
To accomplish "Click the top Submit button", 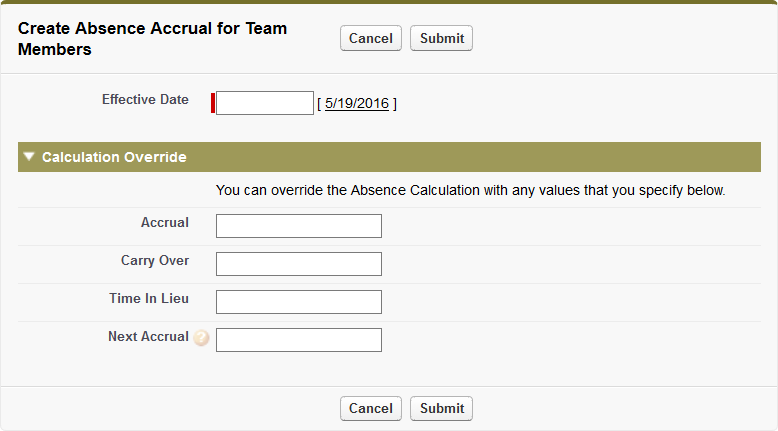I will click(x=441, y=38).
